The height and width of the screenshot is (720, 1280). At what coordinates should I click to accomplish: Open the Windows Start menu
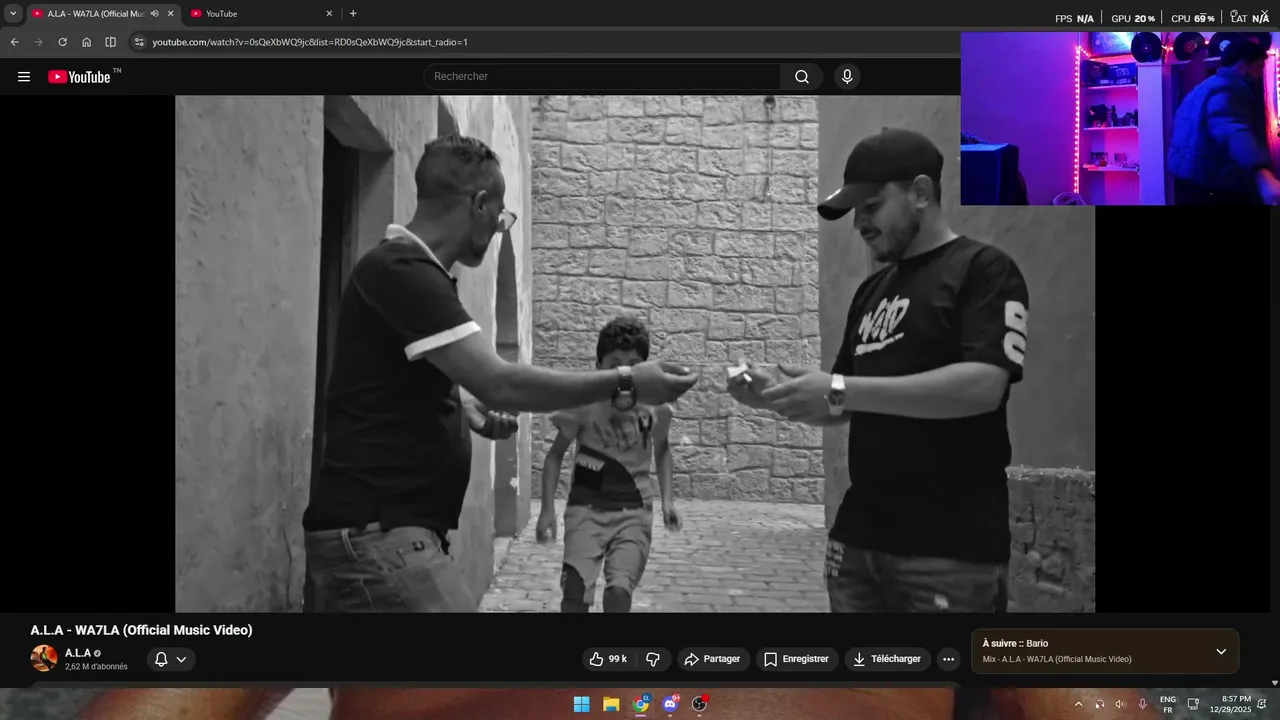point(581,704)
